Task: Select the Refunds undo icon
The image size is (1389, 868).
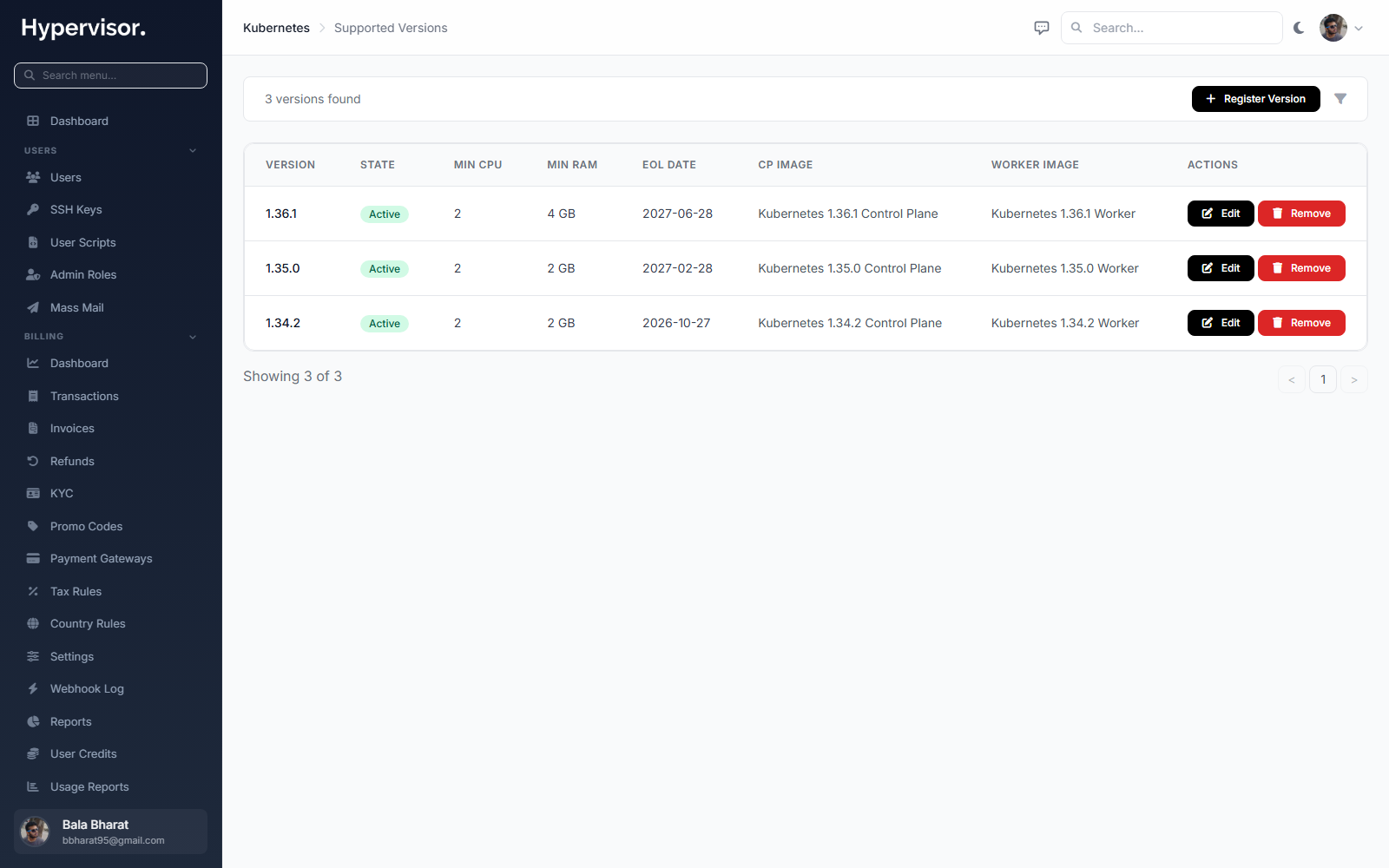Action: pos(33,461)
